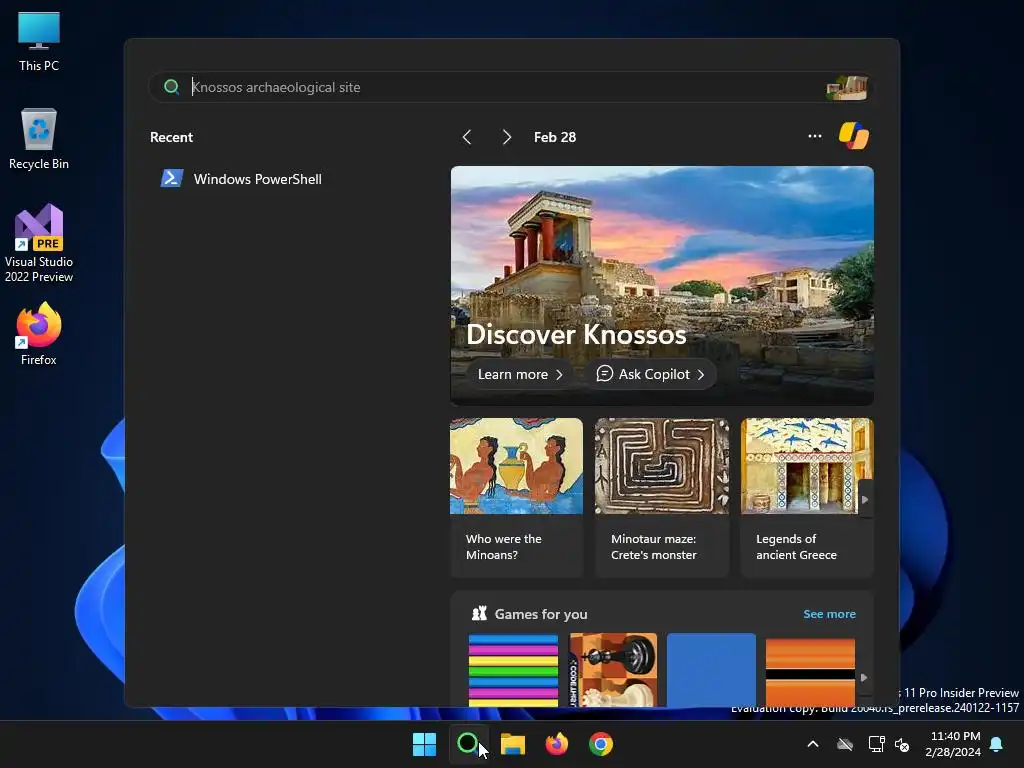Viewport: 1024px width, 768px height.
Task: Open the Windows Start button
Action: tap(424, 744)
